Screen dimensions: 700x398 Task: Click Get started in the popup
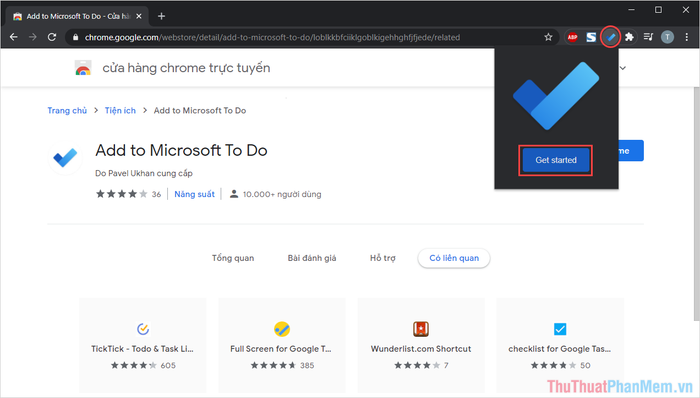click(555, 160)
